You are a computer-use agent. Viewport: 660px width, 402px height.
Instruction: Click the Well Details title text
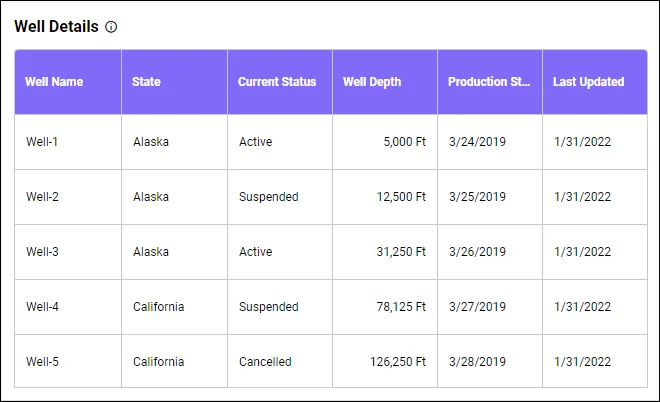point(56,27)
